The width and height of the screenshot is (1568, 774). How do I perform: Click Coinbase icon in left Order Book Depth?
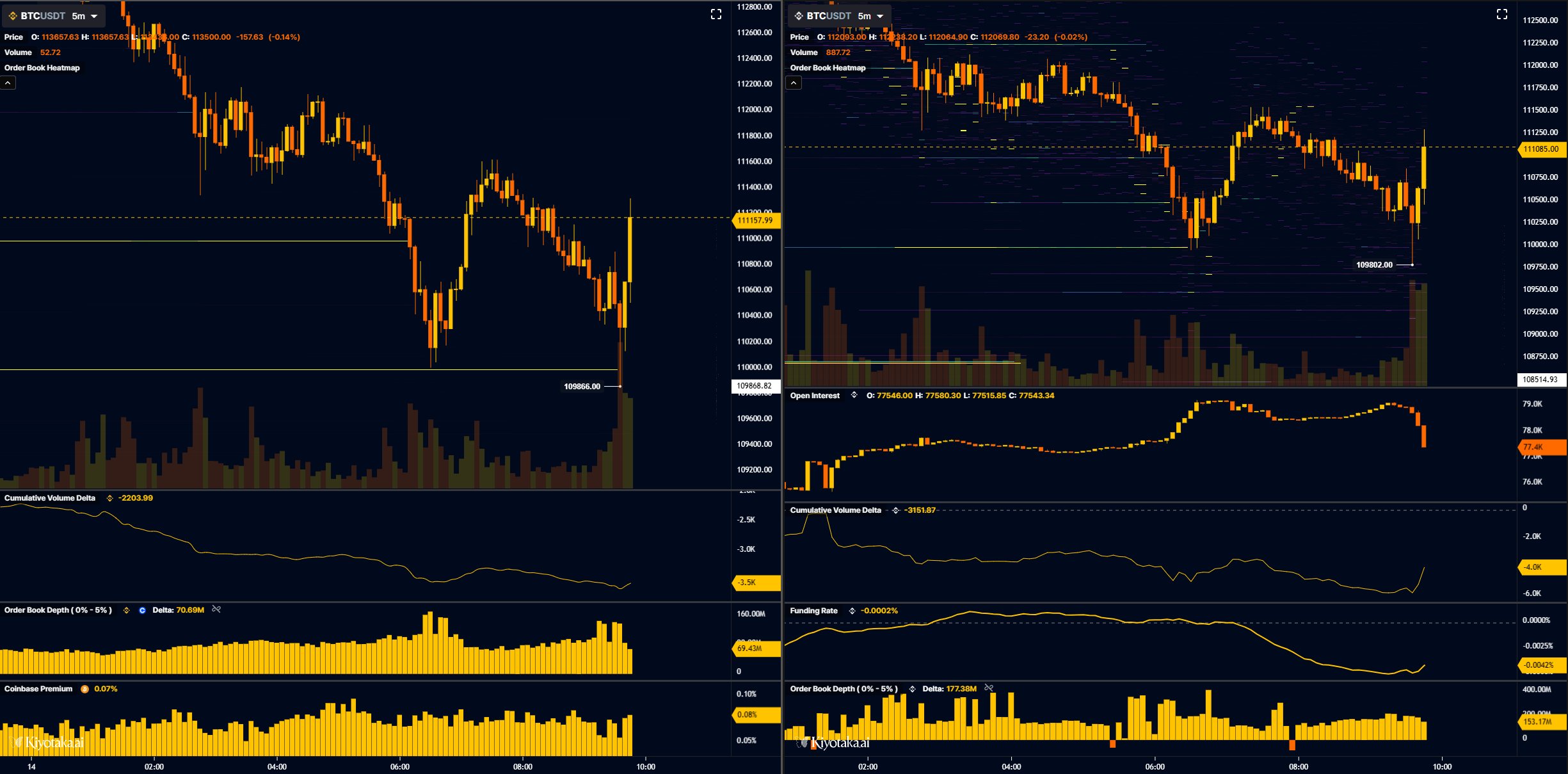142,610
